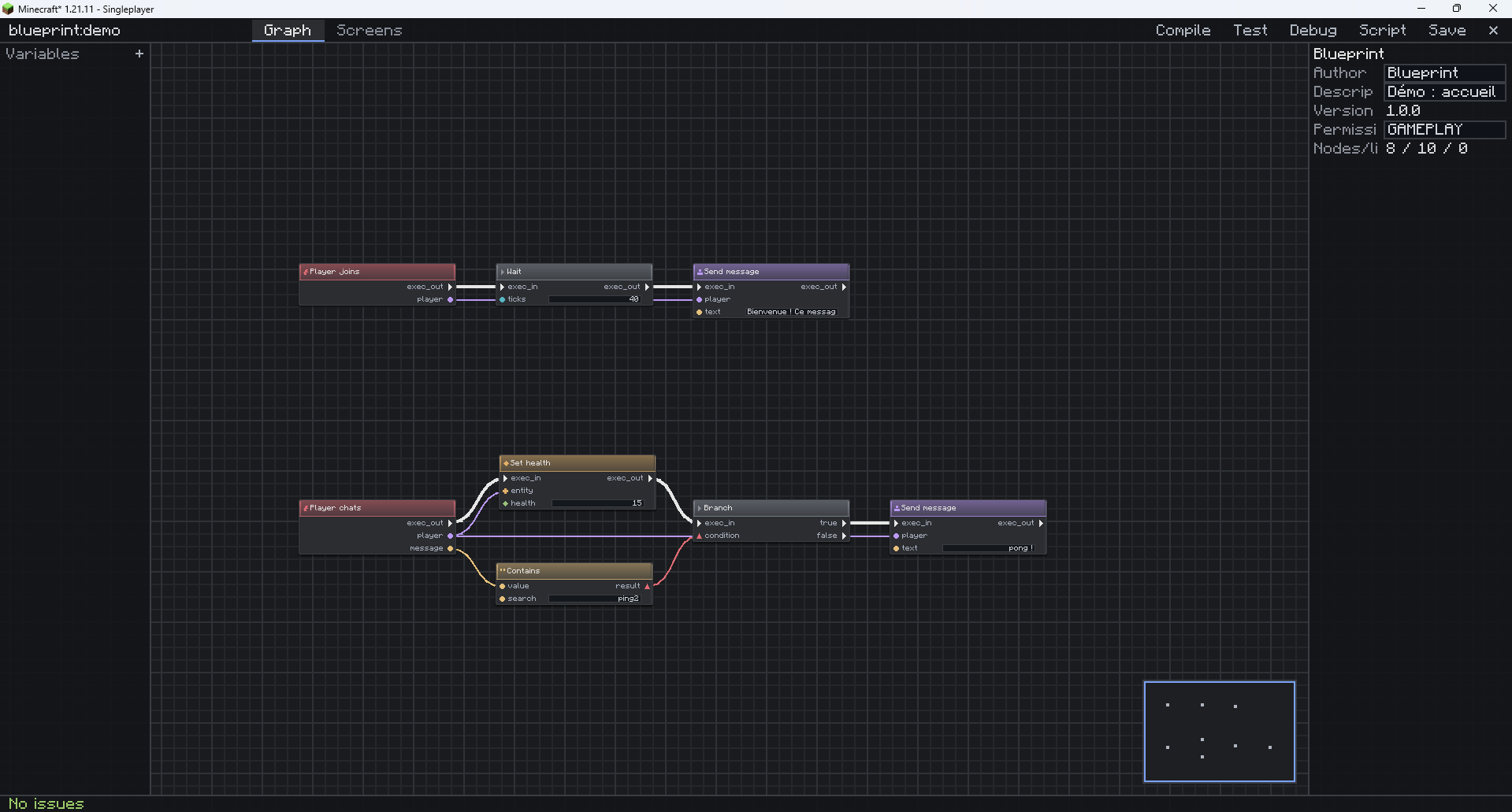This screenshot has height=812, width=1512.
Task: Select the Player chats node header
Action: tap(377, 508)
